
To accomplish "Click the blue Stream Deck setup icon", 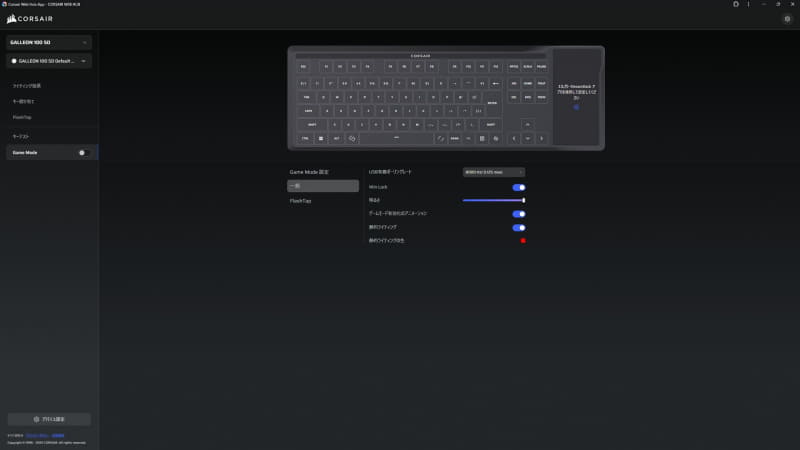I will pos(577,107).
